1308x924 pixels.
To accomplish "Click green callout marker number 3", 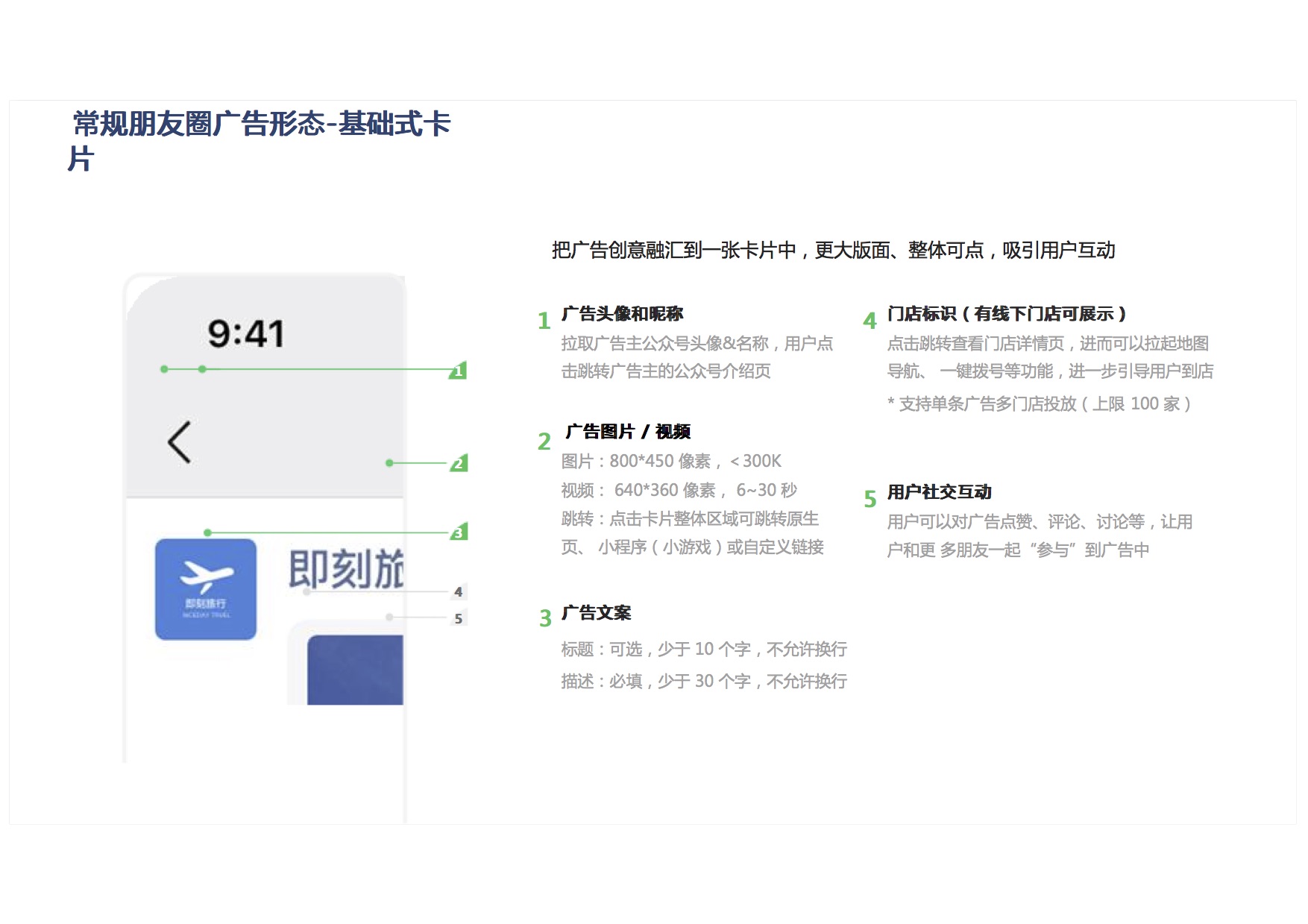I will (459, 532).
